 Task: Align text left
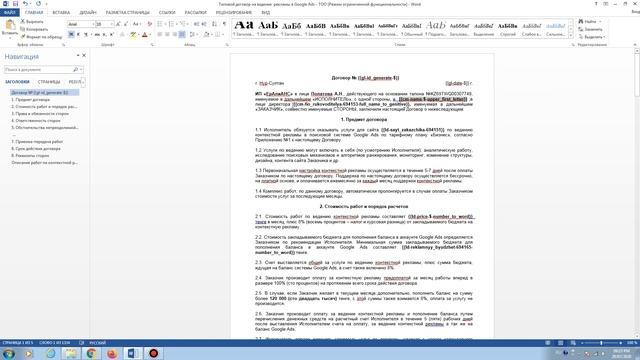(x=160, y=35)
